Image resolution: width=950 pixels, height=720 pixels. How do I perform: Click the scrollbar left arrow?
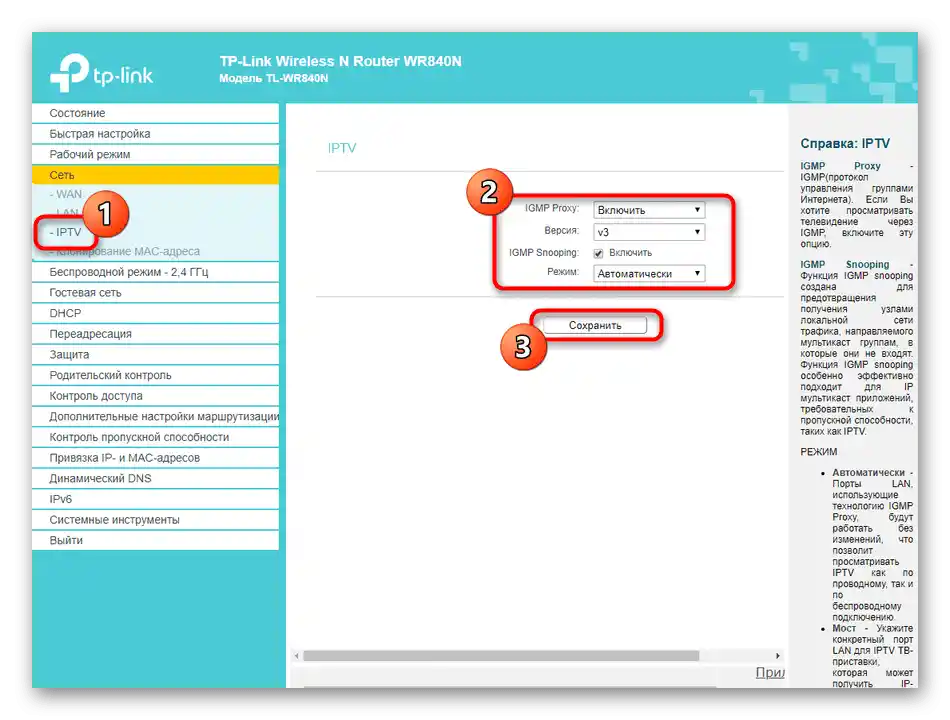[x=296, y=656]
